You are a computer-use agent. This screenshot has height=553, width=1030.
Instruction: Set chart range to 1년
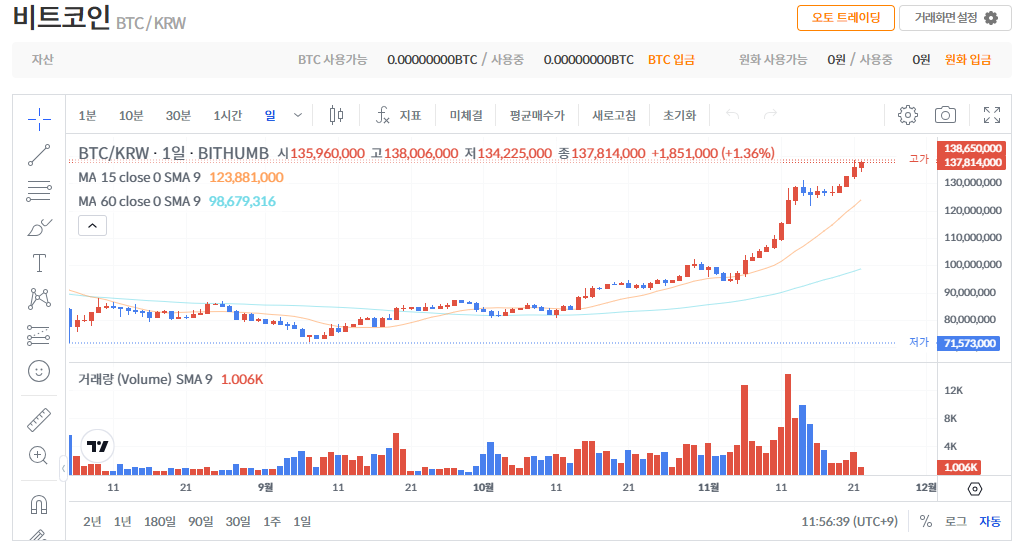pos(122,521)
